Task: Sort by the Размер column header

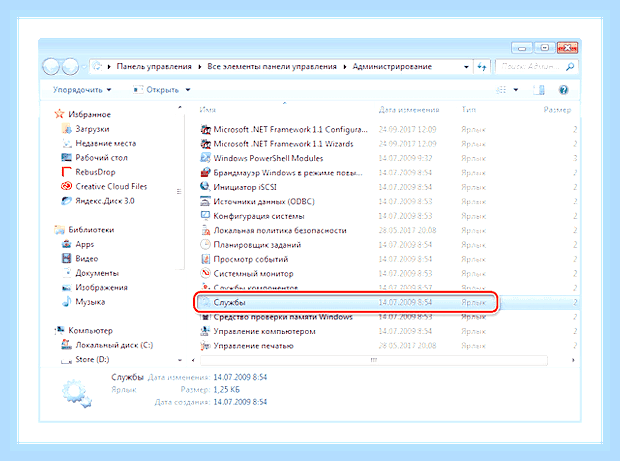Action: pyautogui.click(x=557, y=110)
